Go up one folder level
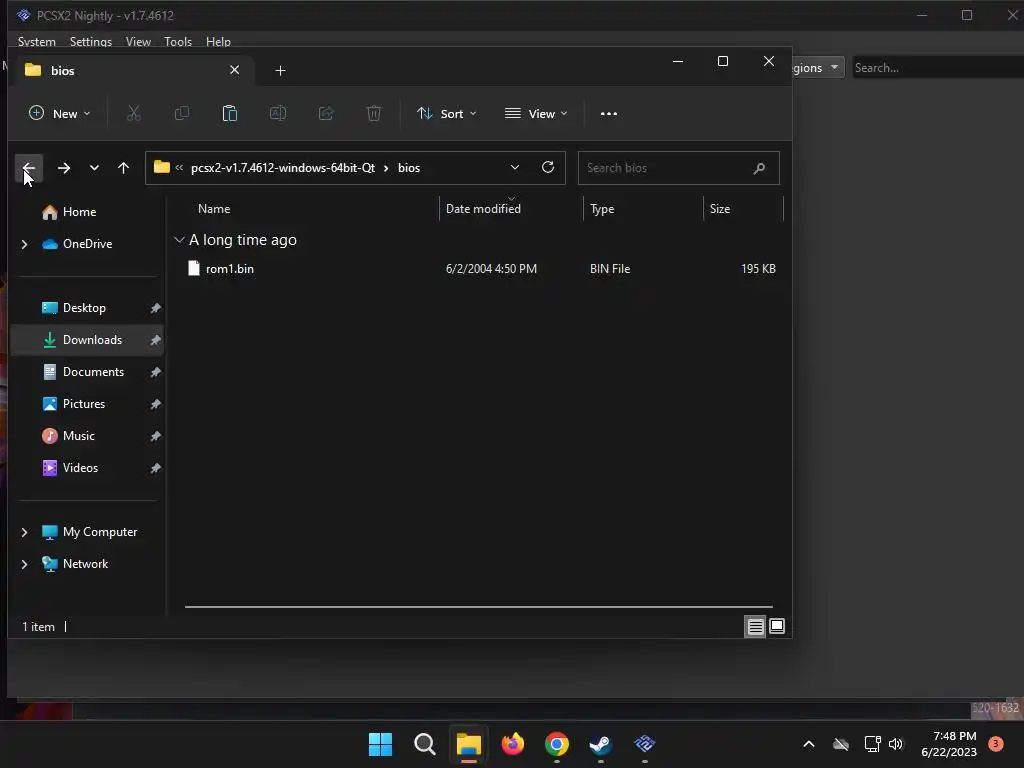The image size is (1024, 768). click(x=123, y=168)
